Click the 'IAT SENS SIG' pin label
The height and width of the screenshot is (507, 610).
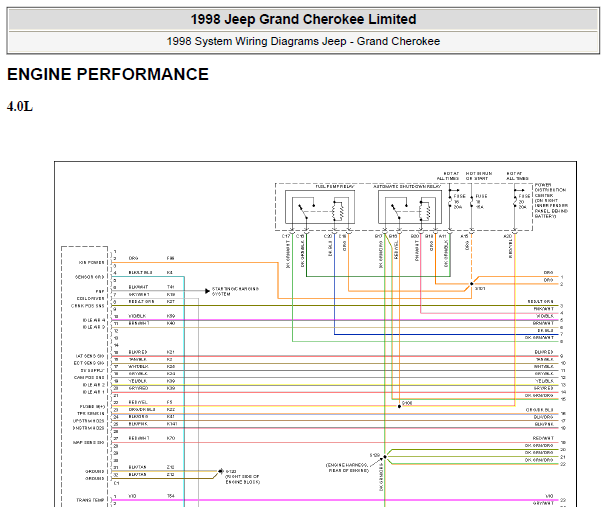pos(89,356)
